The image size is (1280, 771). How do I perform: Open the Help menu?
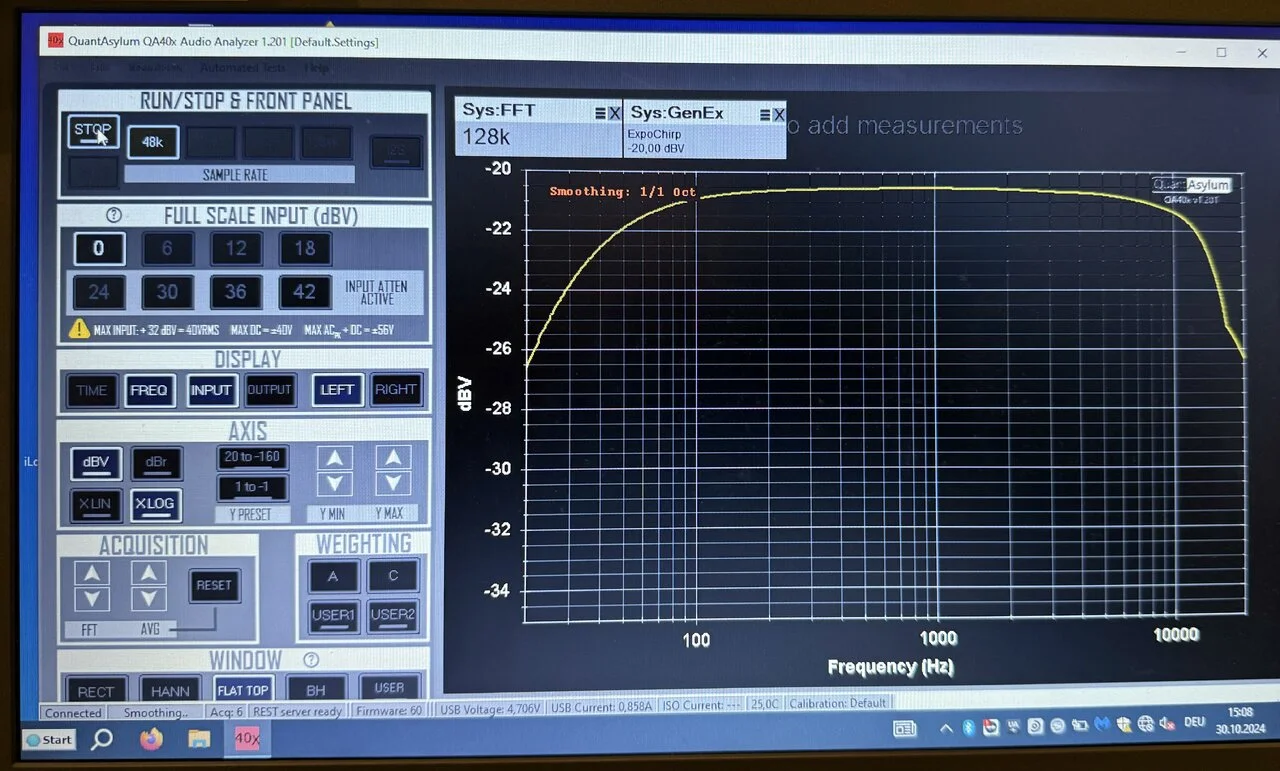point(316,68)
